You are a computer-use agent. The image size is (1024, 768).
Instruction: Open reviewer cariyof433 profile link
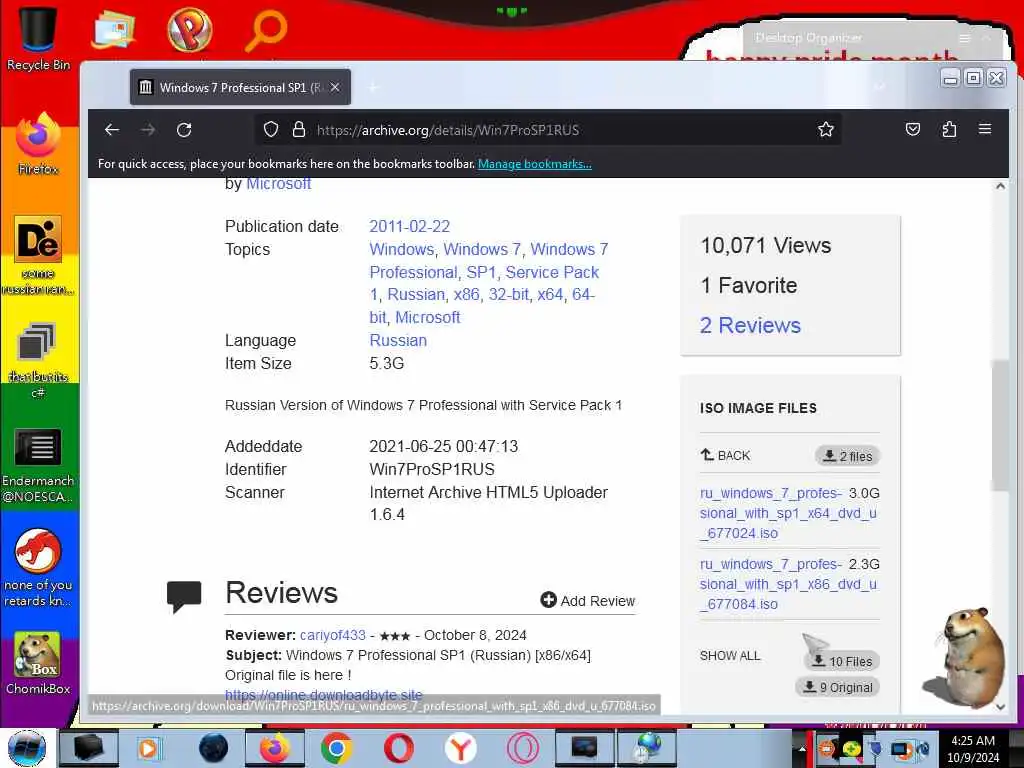click(332, 635)
